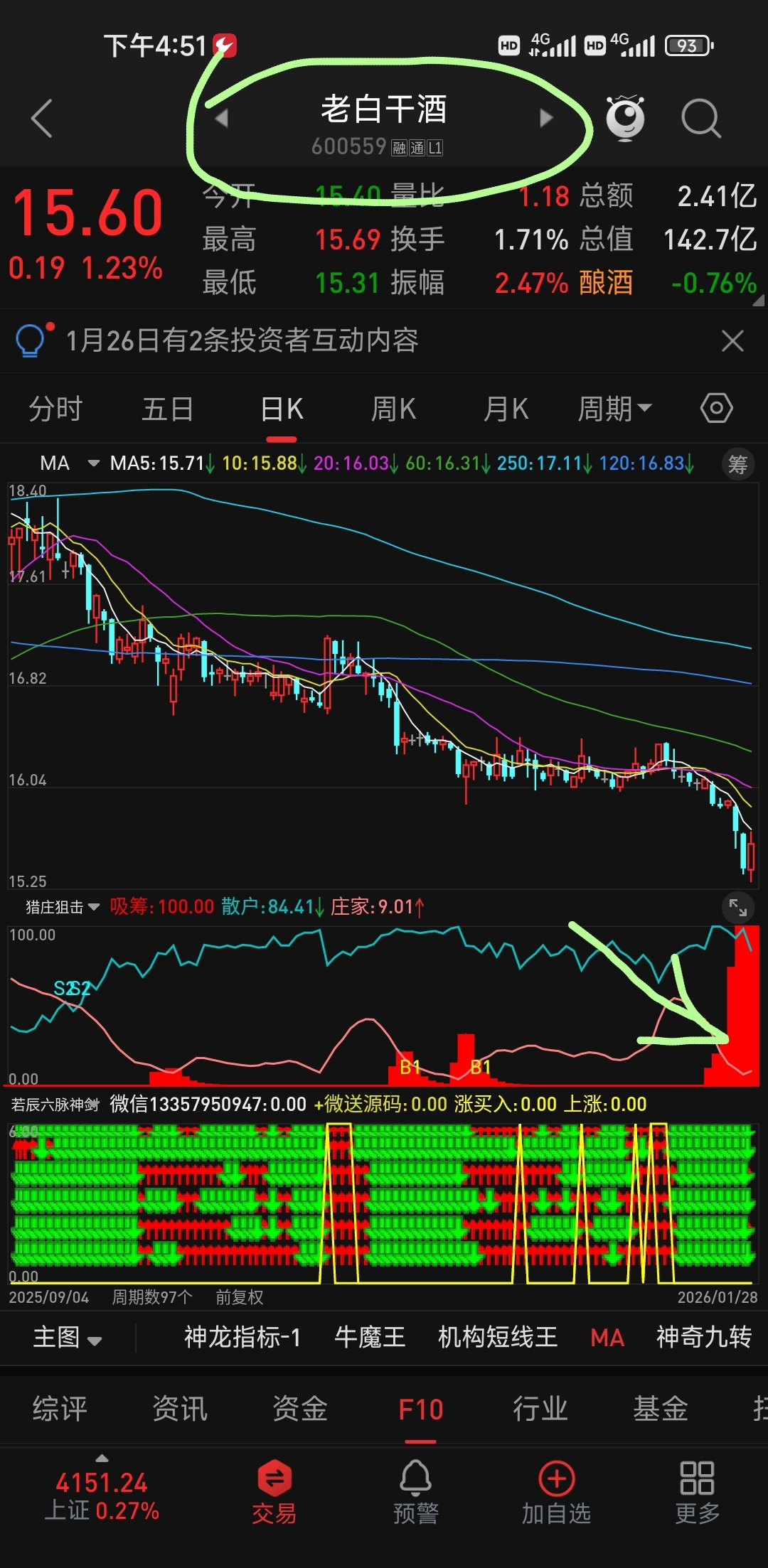This screenshot has width=768, height=1568.
Task: Select 牛魔王 indicator
Action: [370, 1338]
